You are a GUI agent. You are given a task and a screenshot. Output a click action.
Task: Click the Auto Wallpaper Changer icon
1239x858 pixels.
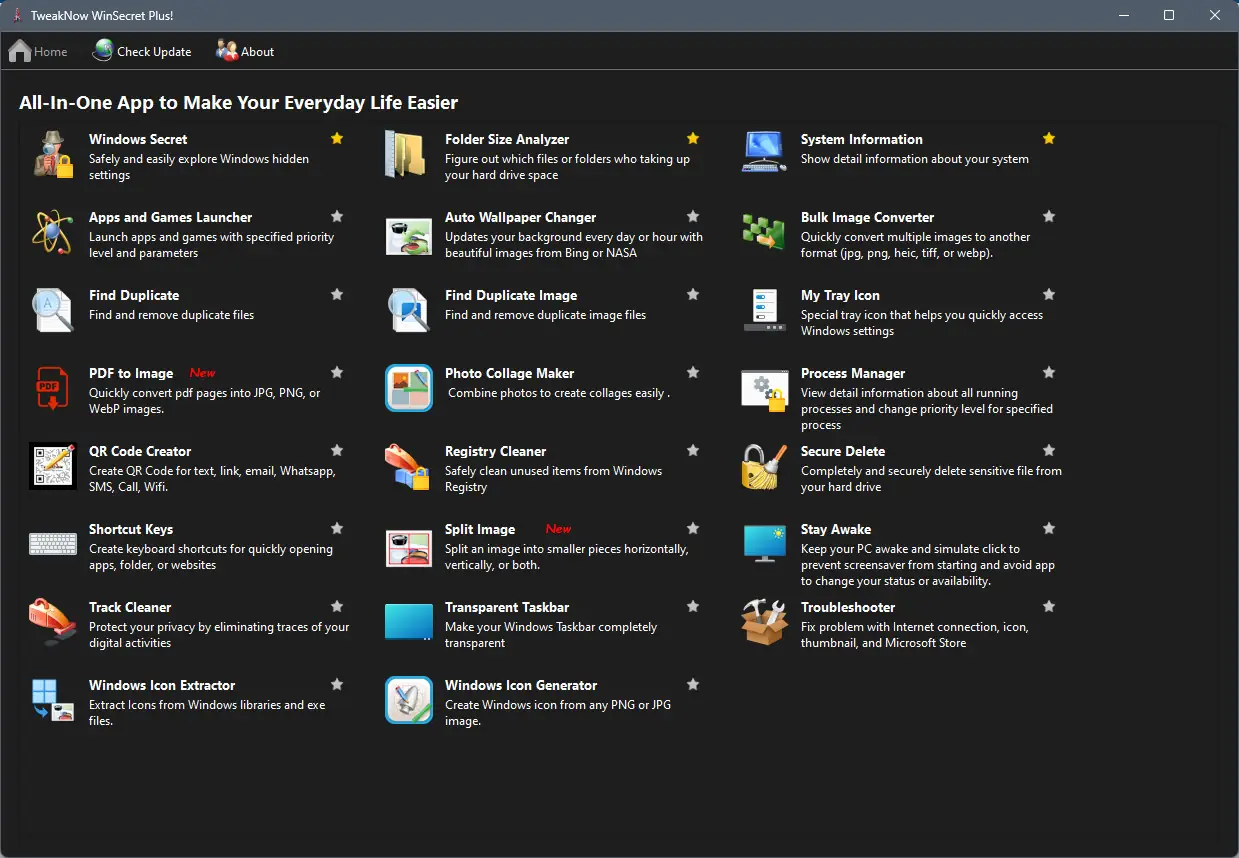(x=408, y=236)
